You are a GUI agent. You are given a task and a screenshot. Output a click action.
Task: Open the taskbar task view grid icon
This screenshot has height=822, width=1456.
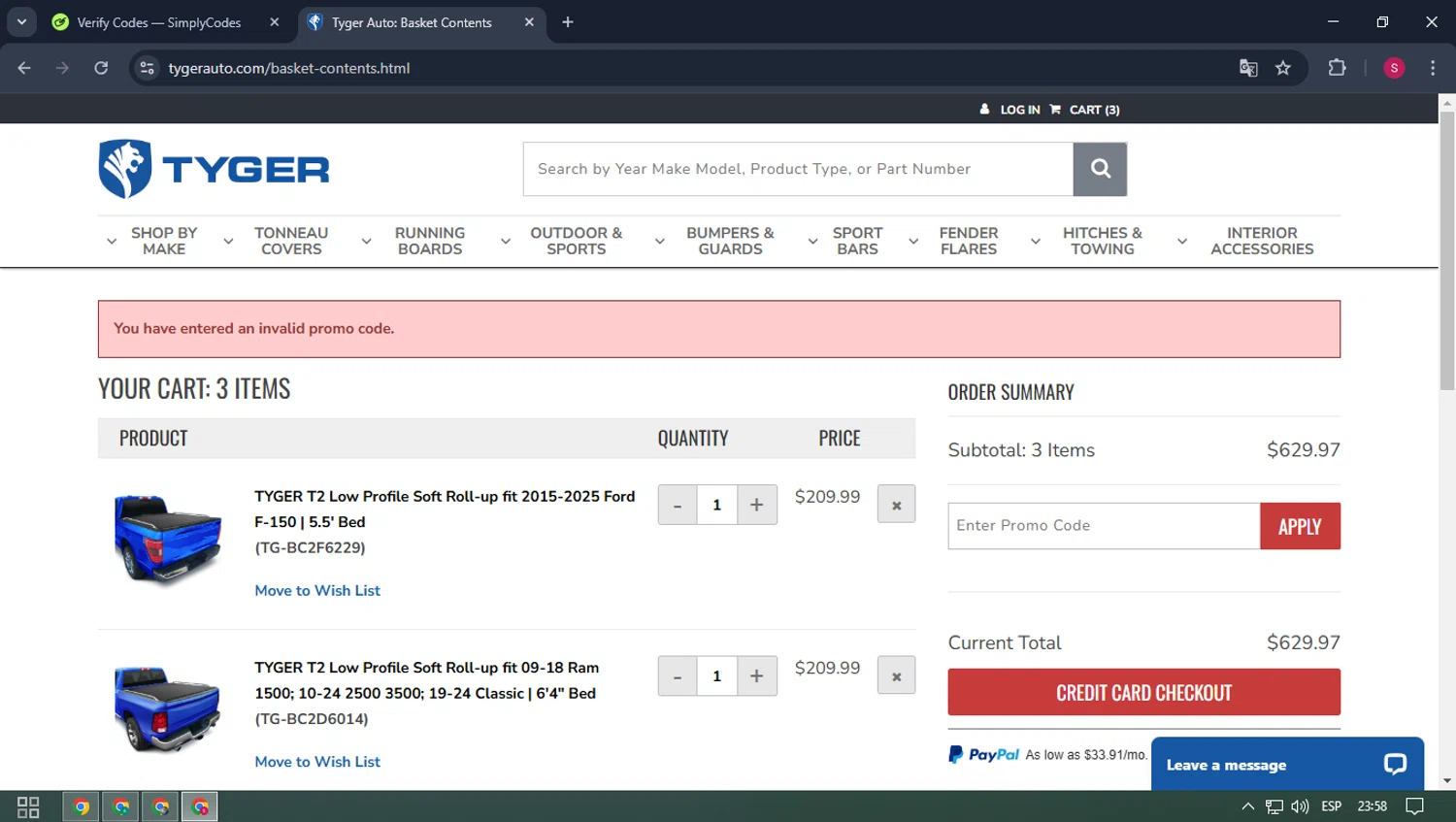[x=28, y=806]
